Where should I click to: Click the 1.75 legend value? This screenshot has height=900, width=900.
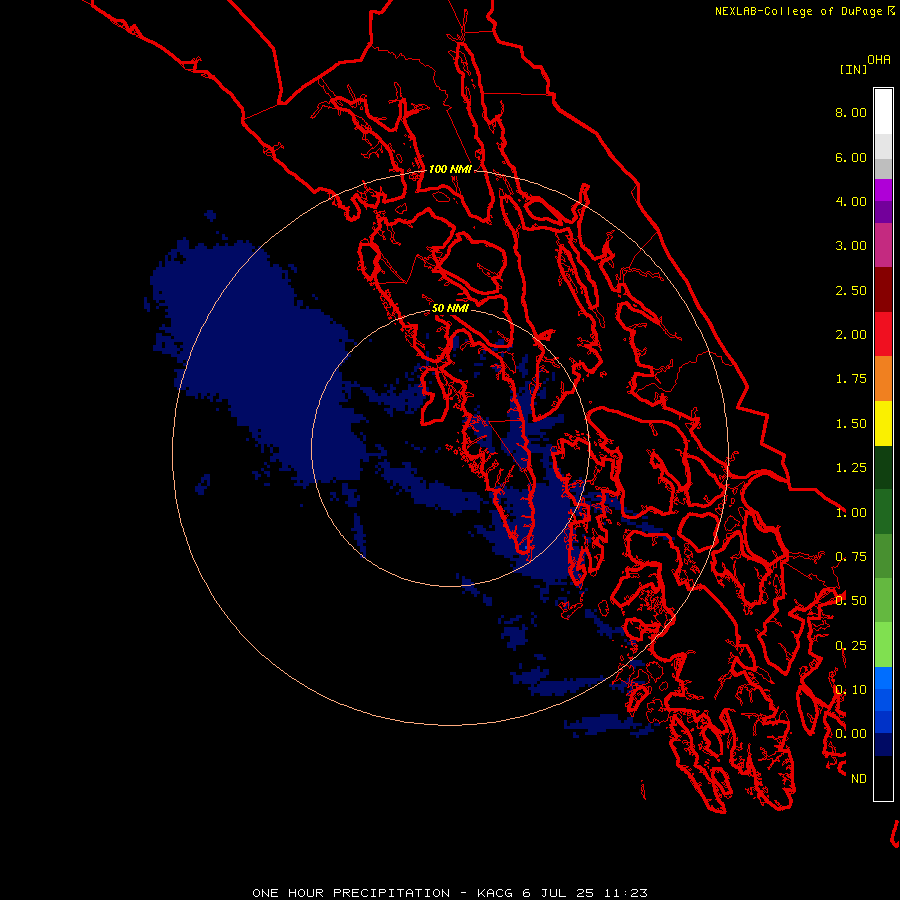click(851, 379)
